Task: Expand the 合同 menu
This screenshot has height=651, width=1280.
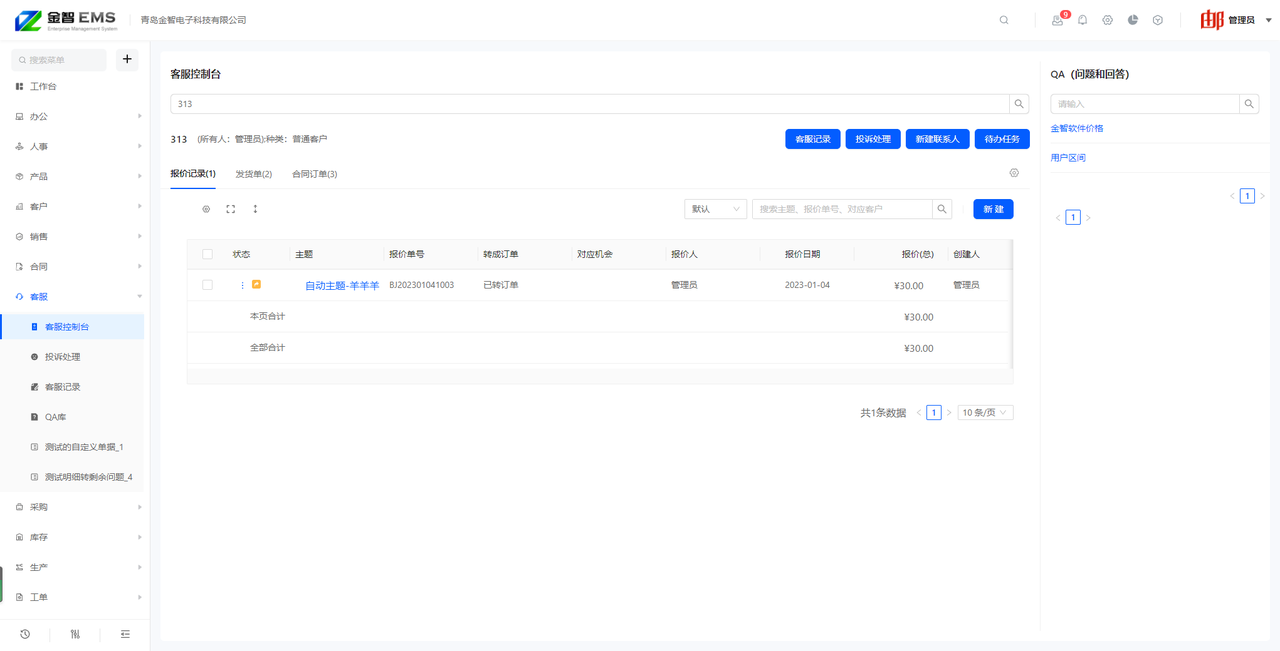Action: (75, 267)
